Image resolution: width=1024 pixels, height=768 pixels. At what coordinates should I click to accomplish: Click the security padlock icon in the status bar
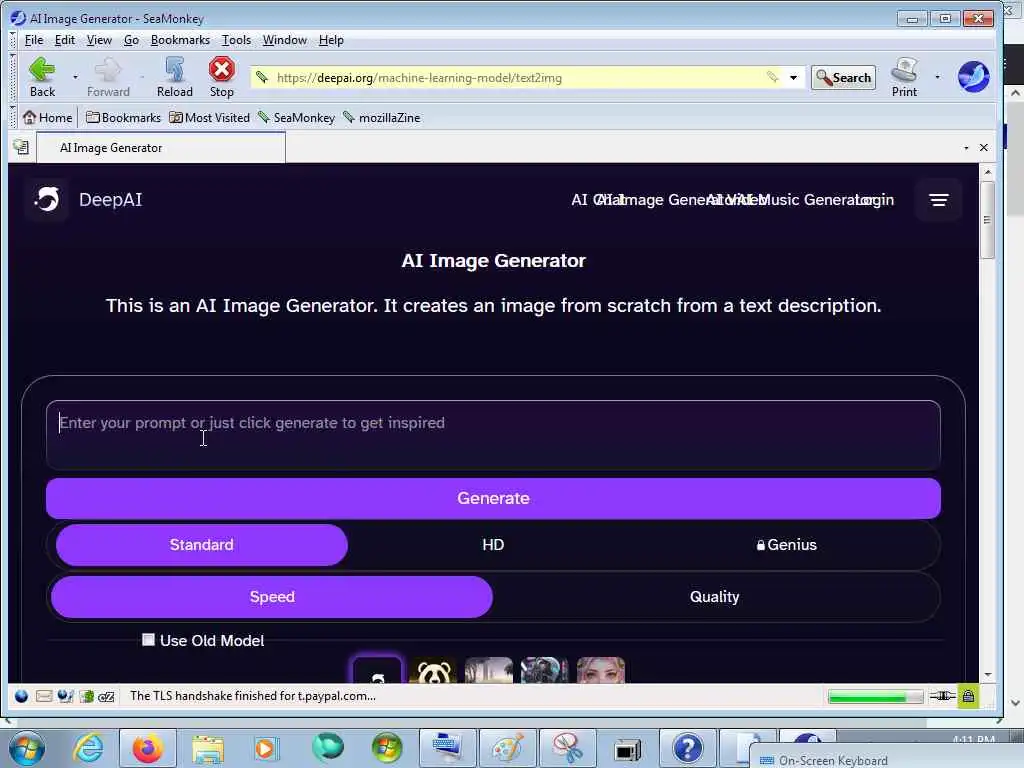click(x=968, y=696)
